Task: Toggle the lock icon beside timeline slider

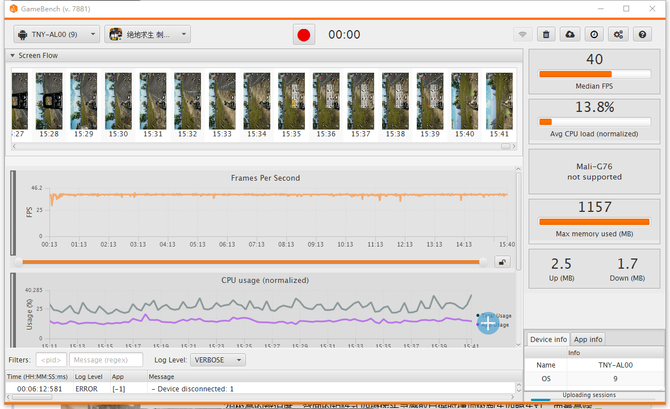Action: [x=502, y=262]
